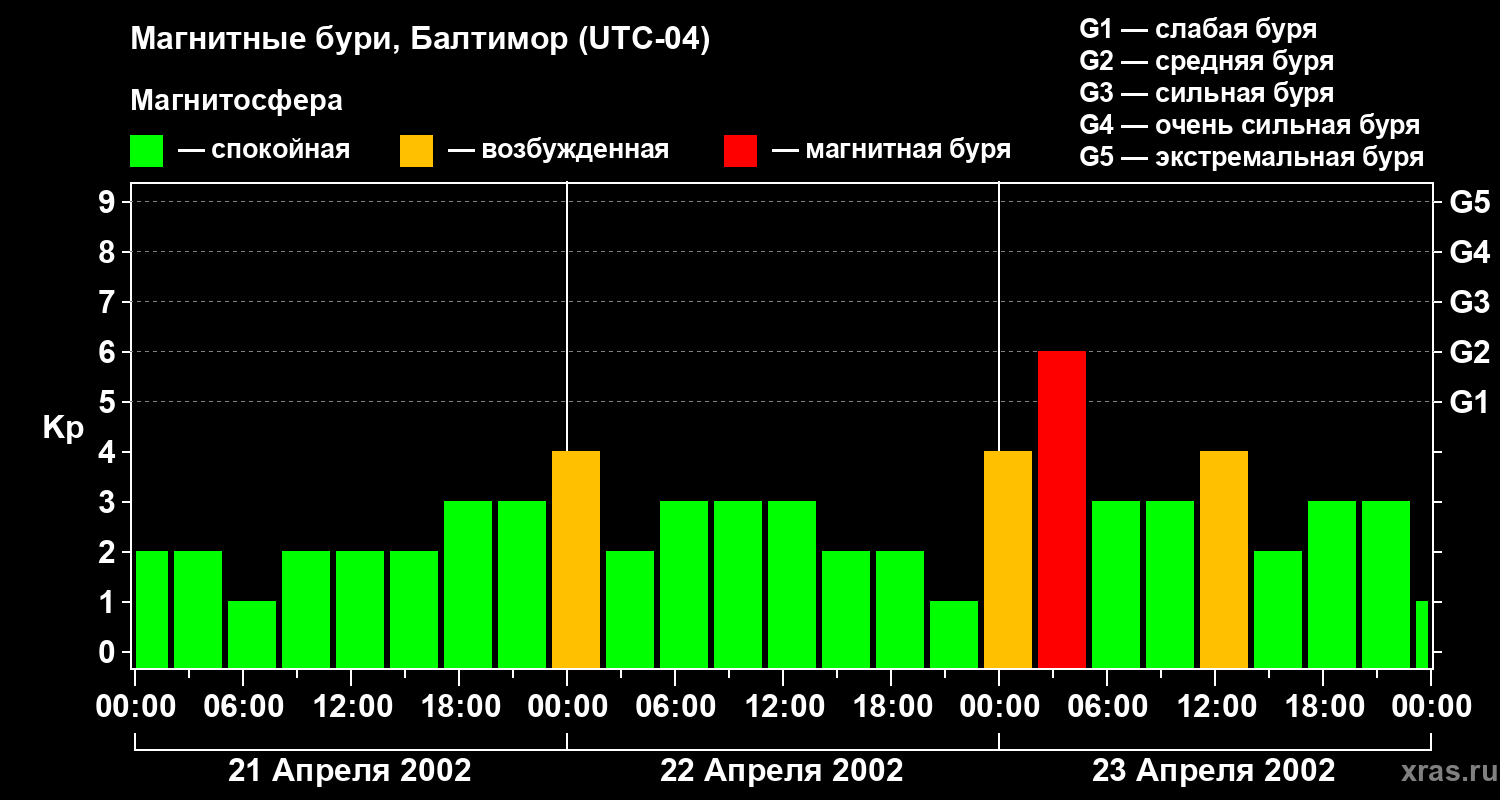The width and height of the screenshot is (1500, 800).
Task: Select the orange bar at 12:00 on 23 April
Action: pyautogui.click(x=1224, y=559)
